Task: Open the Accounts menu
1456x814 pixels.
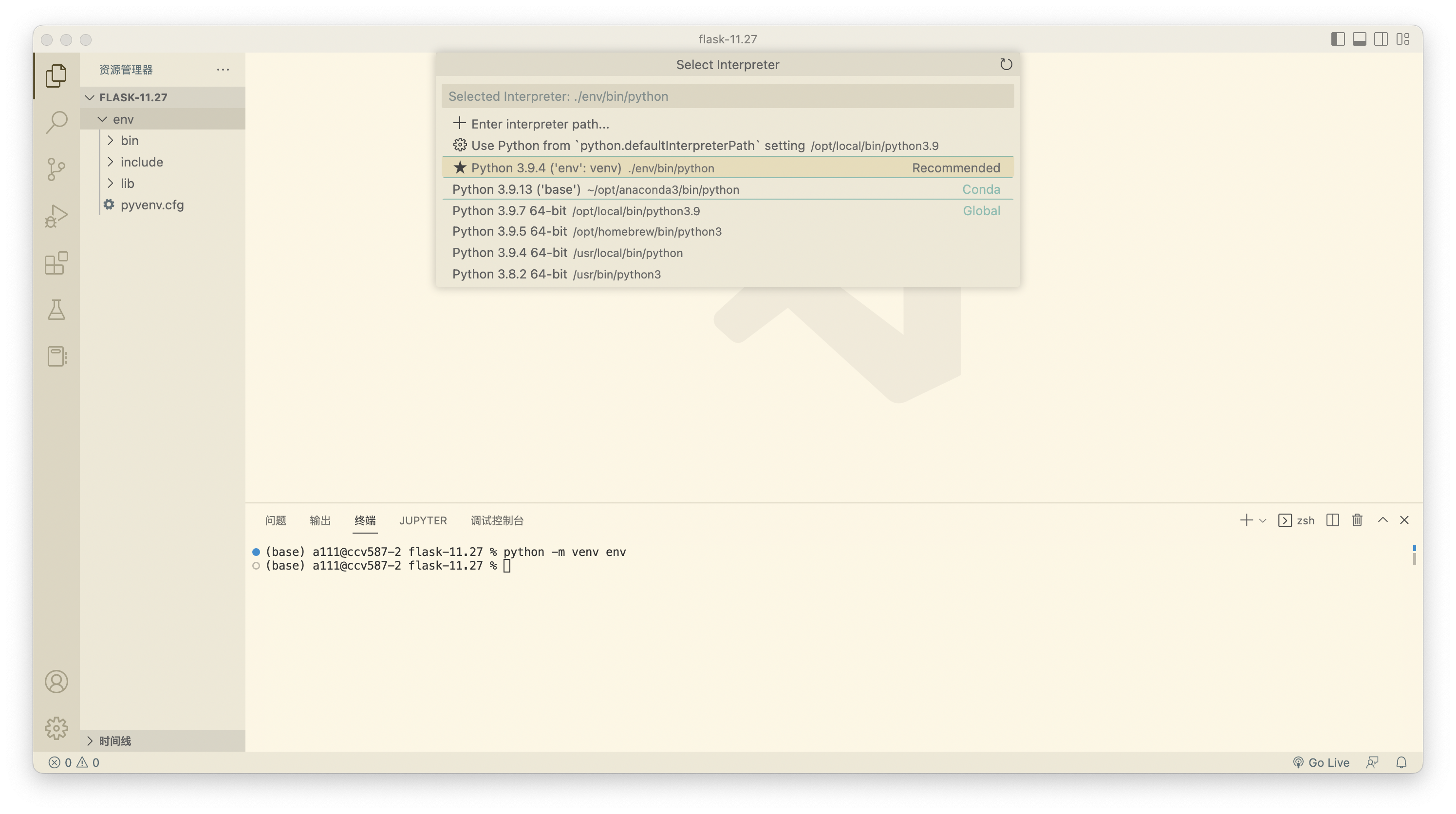Action: [x=56, y=682]
